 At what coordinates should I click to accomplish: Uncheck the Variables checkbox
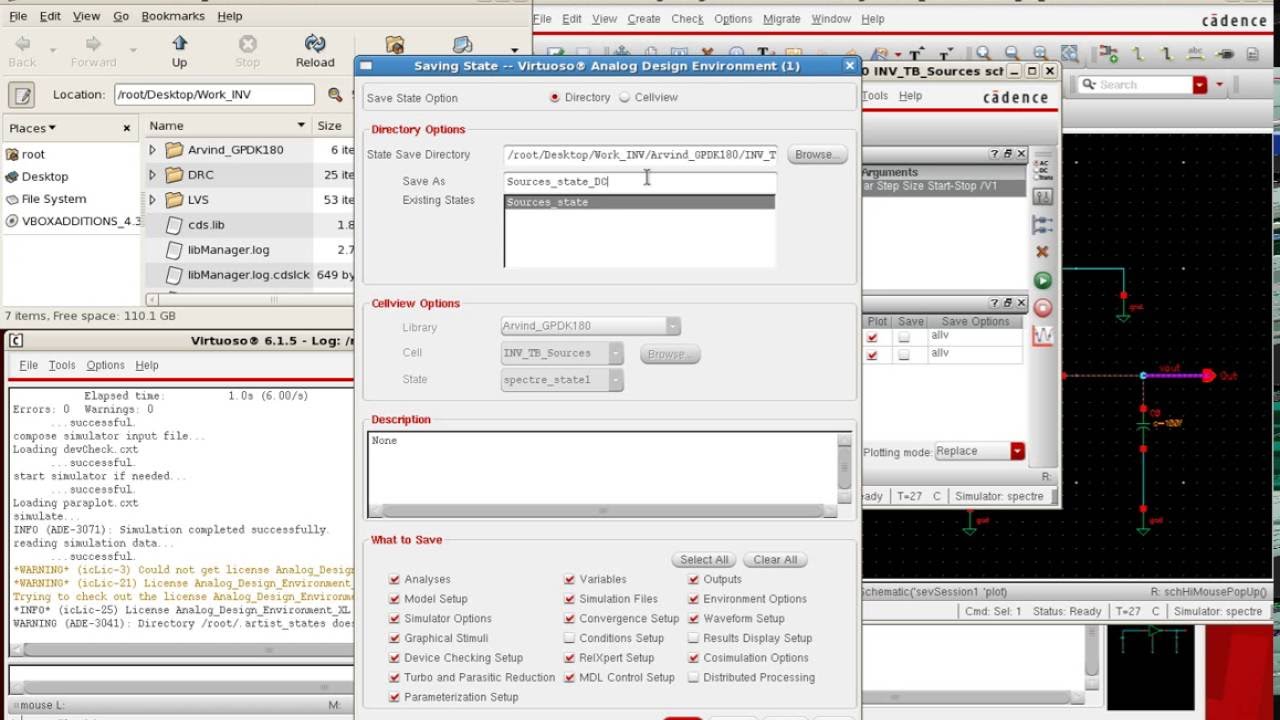pyautogui.click(x=569, y=579)
